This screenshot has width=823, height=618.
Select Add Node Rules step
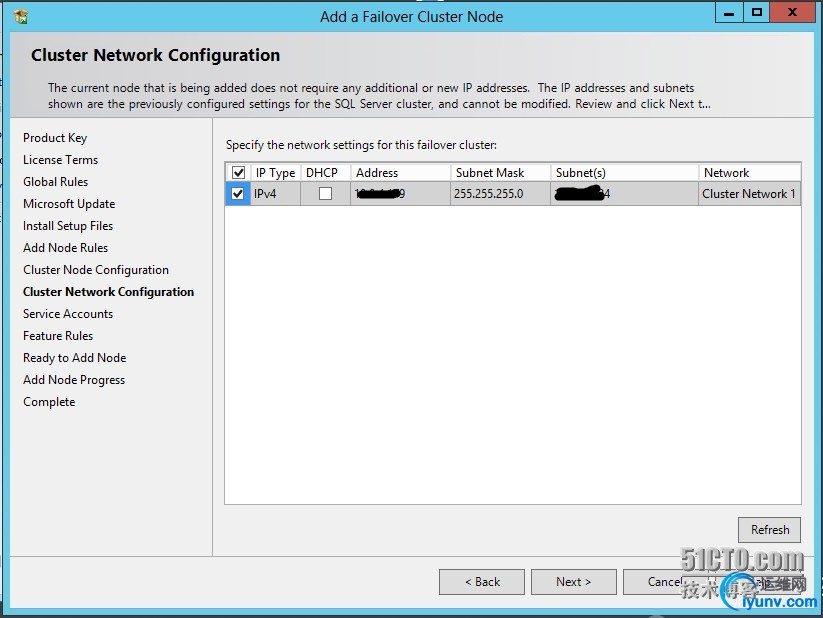pos(65,248)
